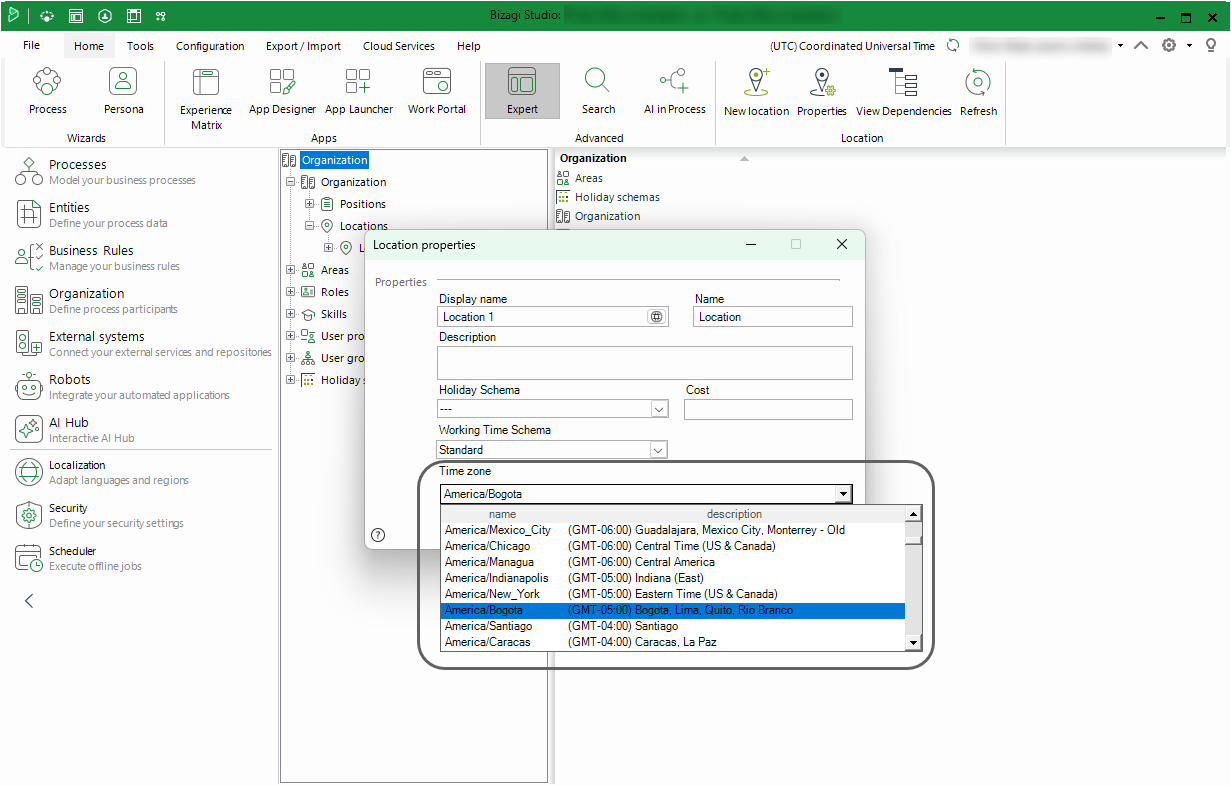The width and height of the screenshot is (1231, 786).
Task: Click the Cost input field
Action: pos(768,409)
